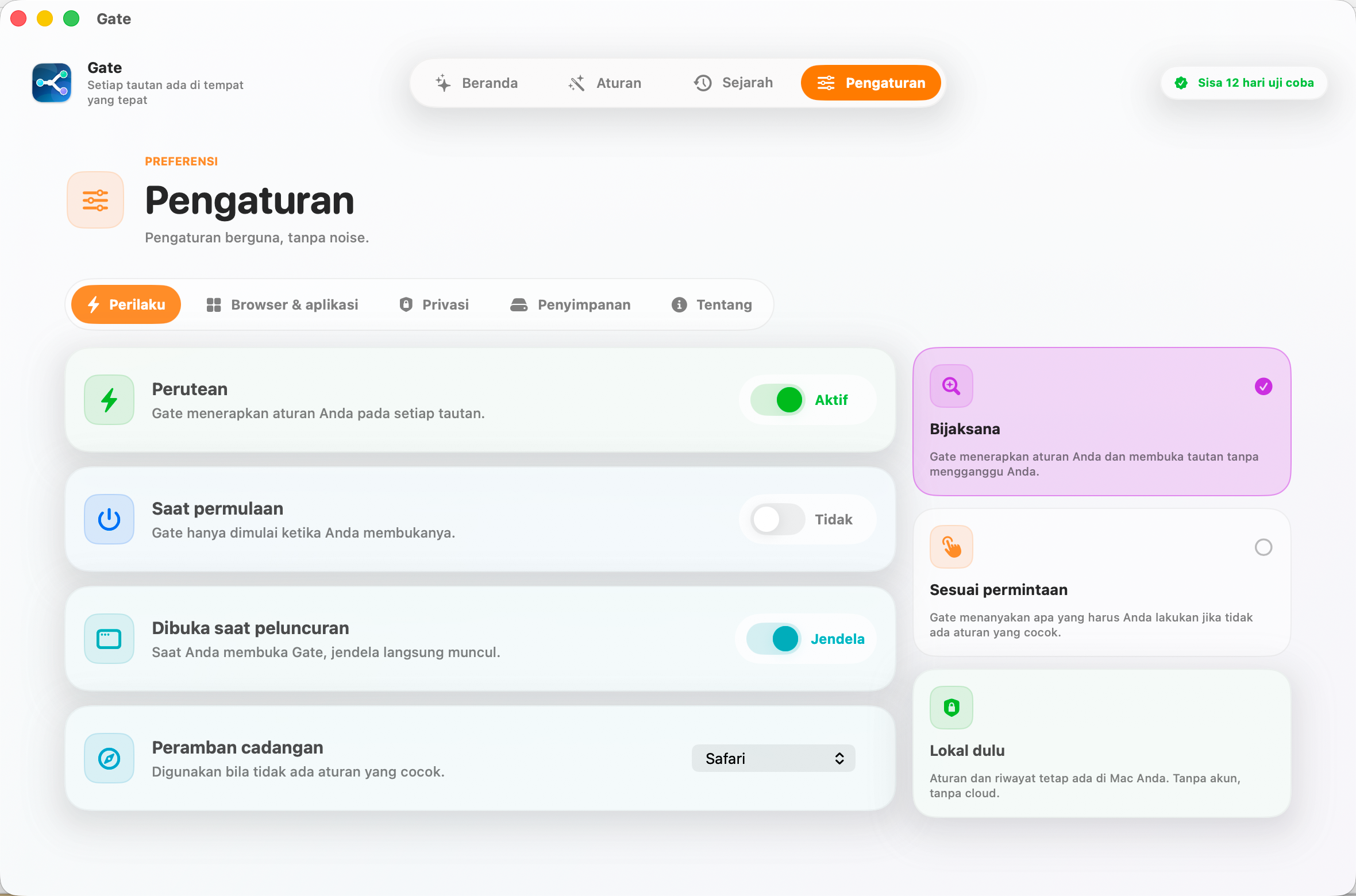Click the Saat permulaan row title

[x=217, y=509]
